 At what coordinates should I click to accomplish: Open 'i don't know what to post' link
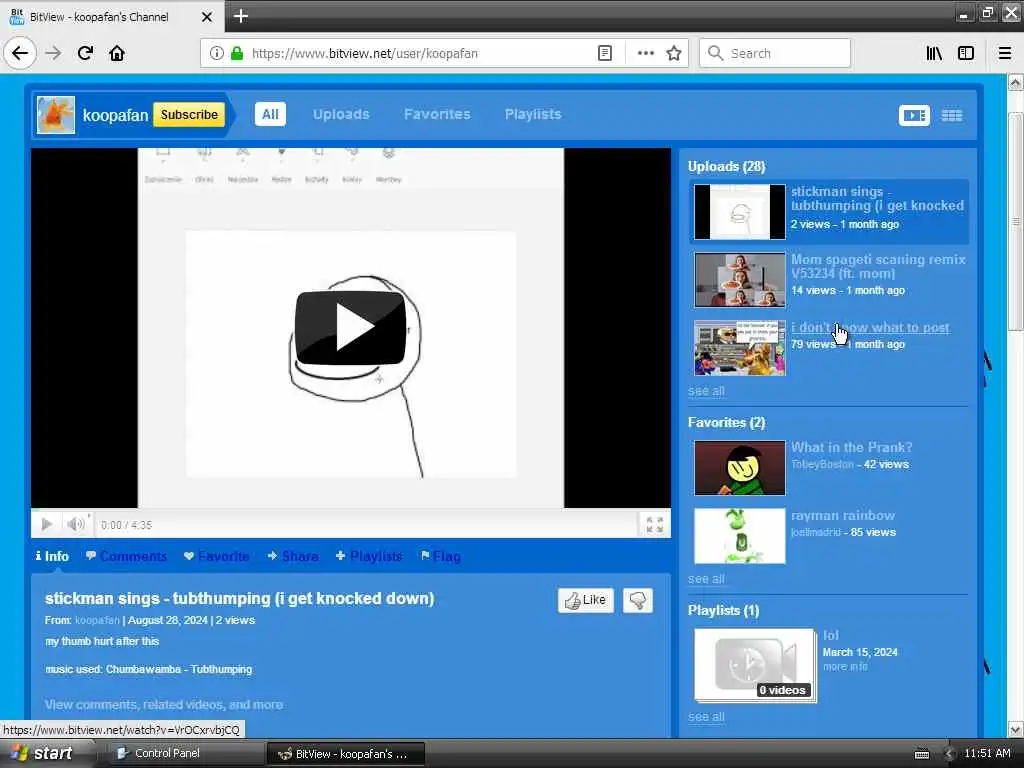[870, 328]
